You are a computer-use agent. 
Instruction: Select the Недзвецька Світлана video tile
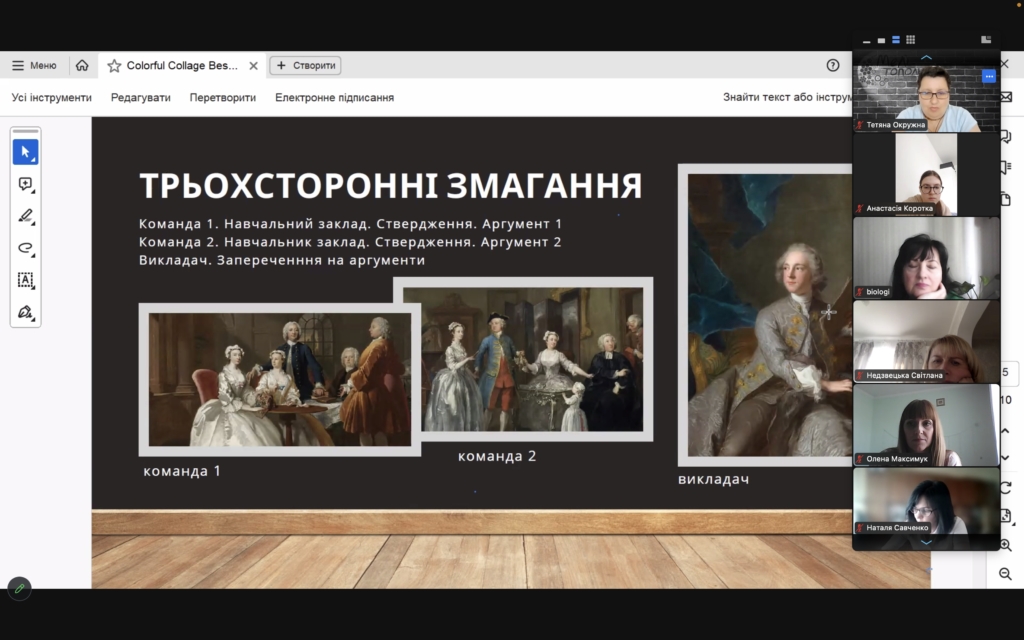pos(926,342)
